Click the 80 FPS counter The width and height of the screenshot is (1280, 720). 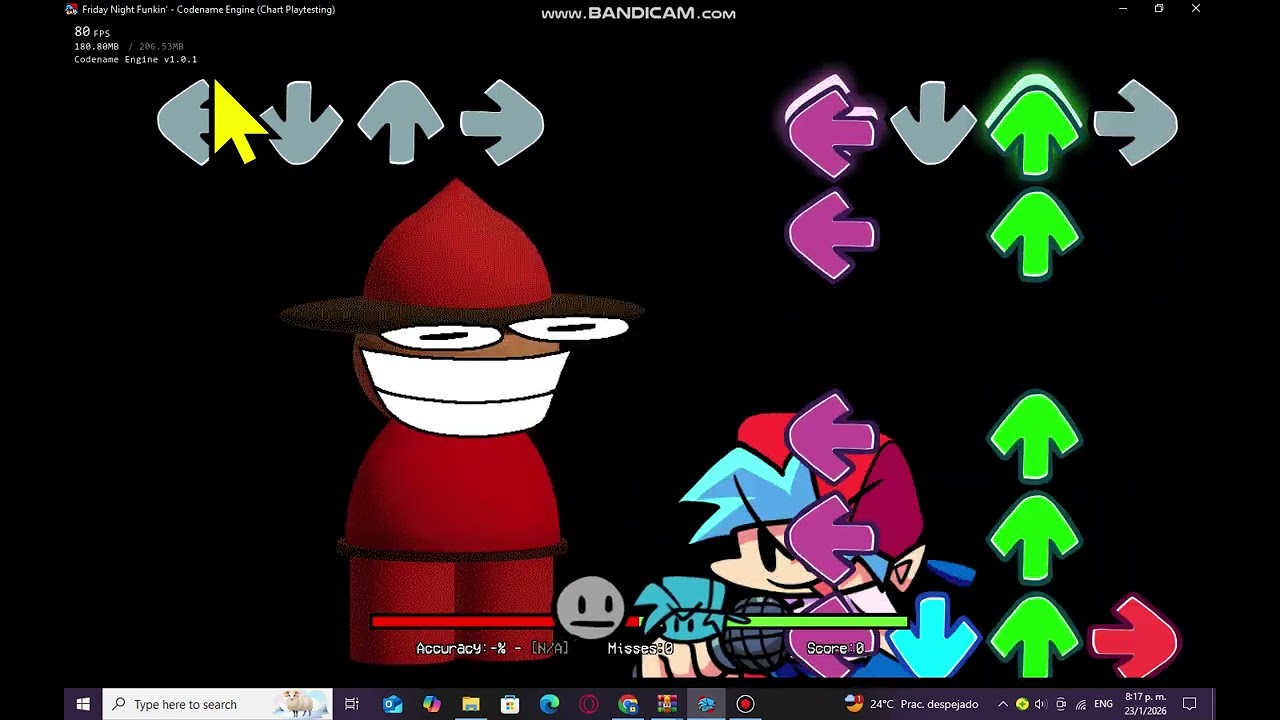pyautogui.click(x=92, y=32)
